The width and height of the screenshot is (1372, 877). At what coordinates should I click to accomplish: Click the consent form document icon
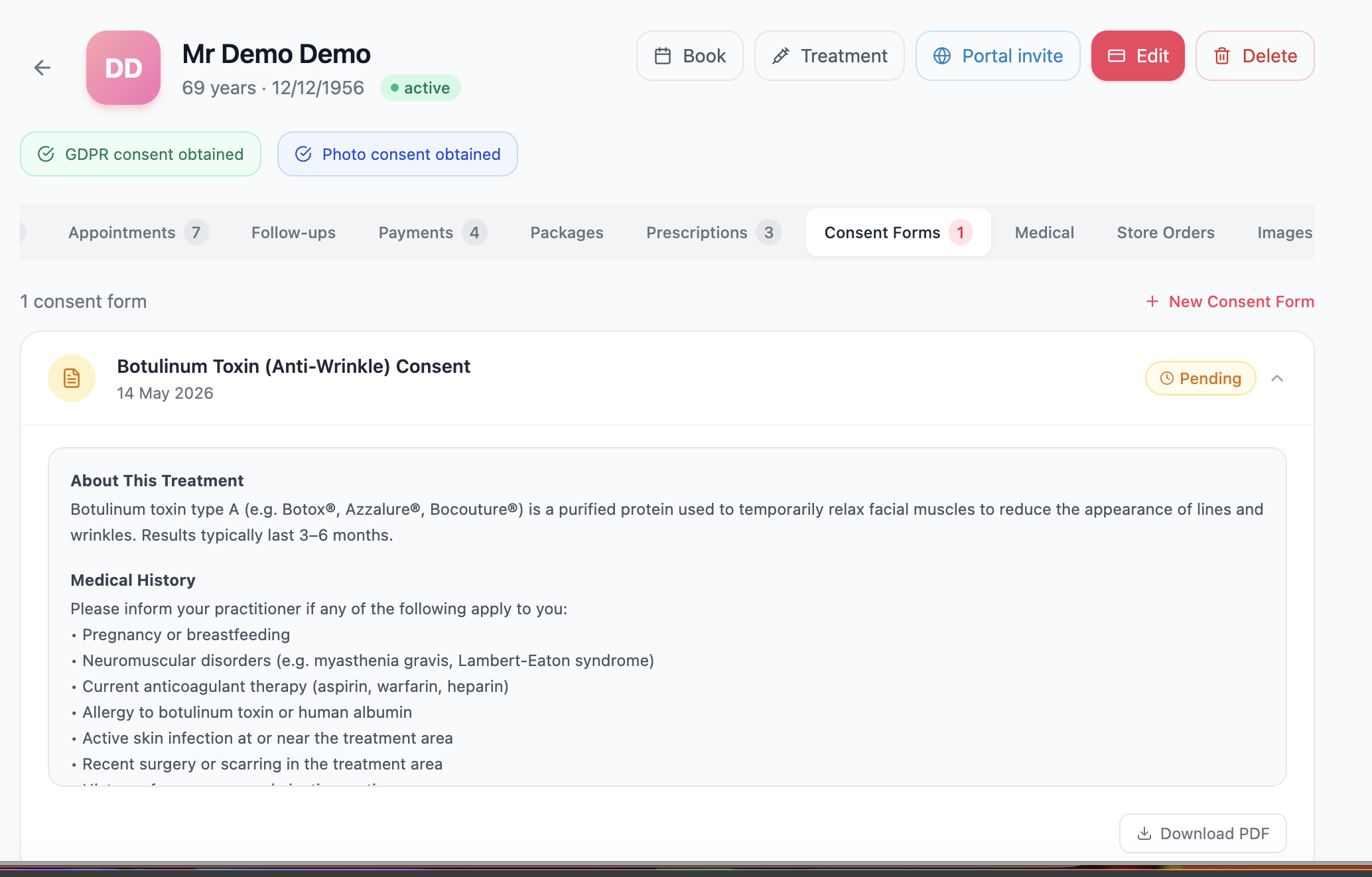pyautogui.click(x=72, y=378)
